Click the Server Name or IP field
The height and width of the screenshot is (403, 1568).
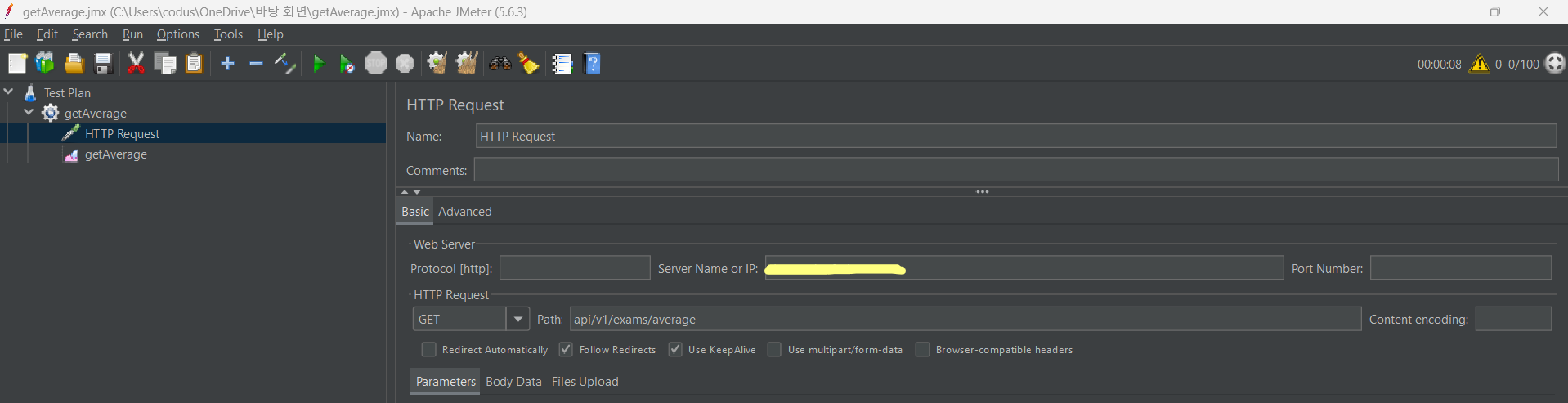(1024, 268)
